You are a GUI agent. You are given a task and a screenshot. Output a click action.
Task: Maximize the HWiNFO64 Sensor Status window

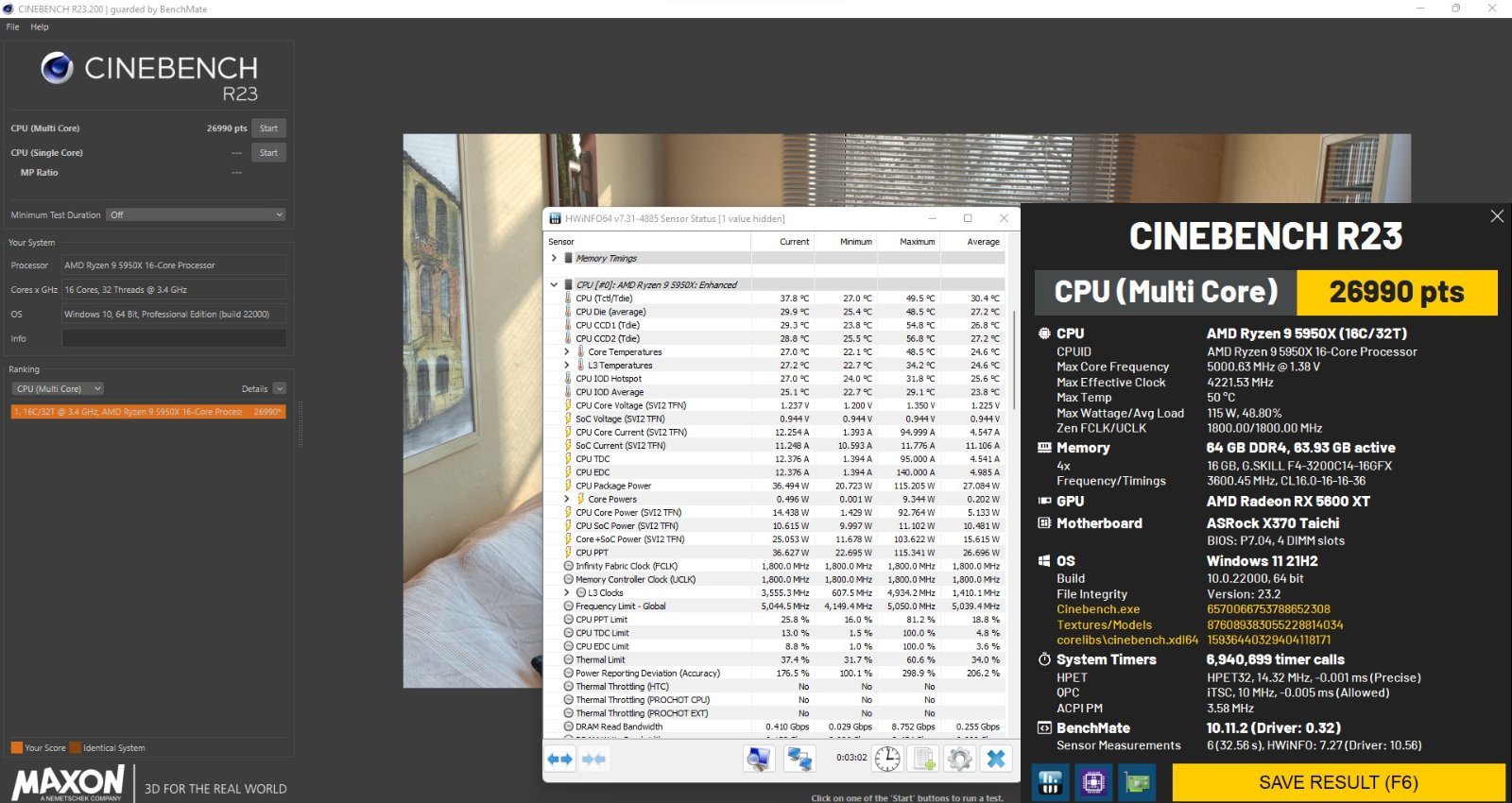pyautogui.click(x=968, y=218)
